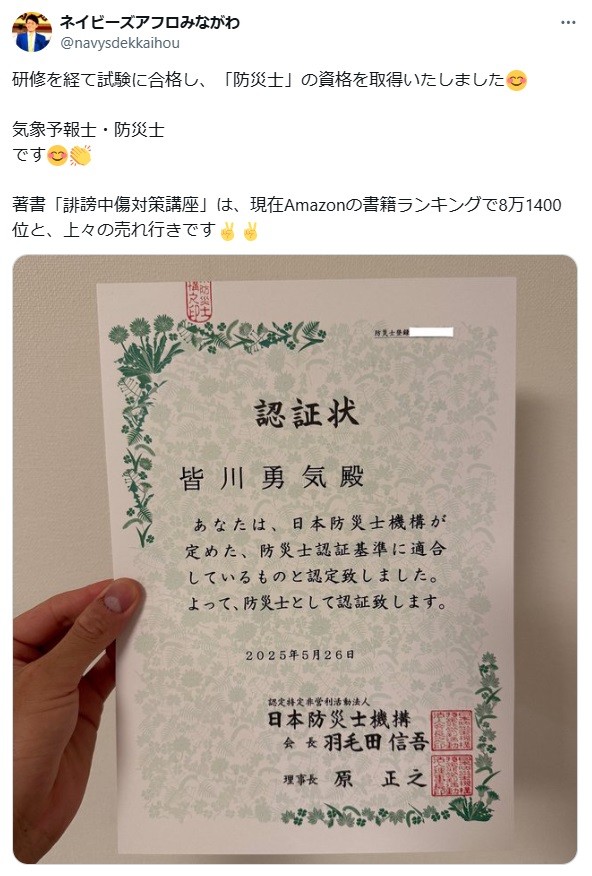592x876 pixels.
Task: Click the 日本防災士機構 organization name in the photo
Action: (340, 720)
